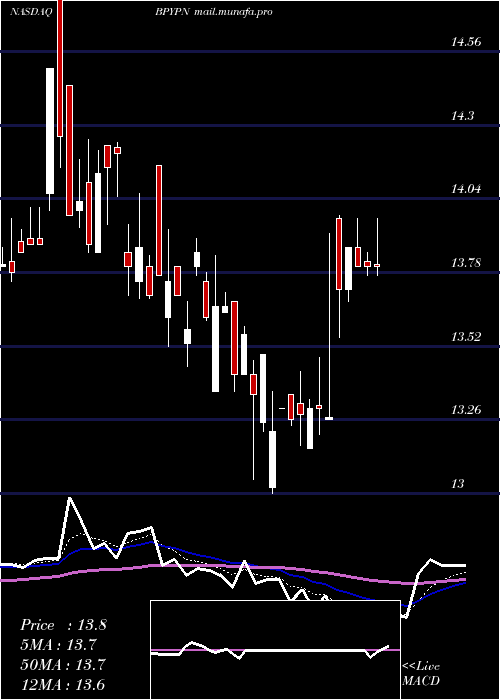Image resolution: width=500 pixels, height=700 pixels.
Task: Click the 5MA : 13.7 readout
Action: click(x=58, y=645)
